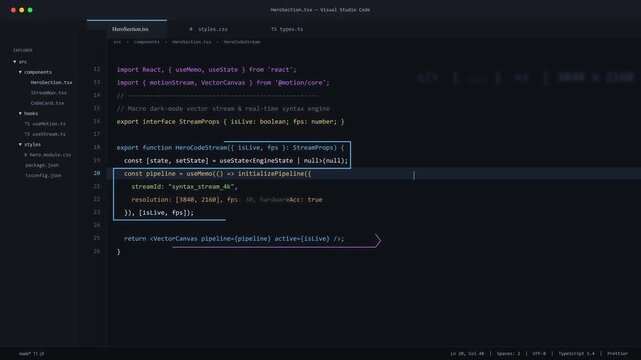Screen dimensions: 641x360
Task: Click the git branch status bar item
Action: click(31, 353)
